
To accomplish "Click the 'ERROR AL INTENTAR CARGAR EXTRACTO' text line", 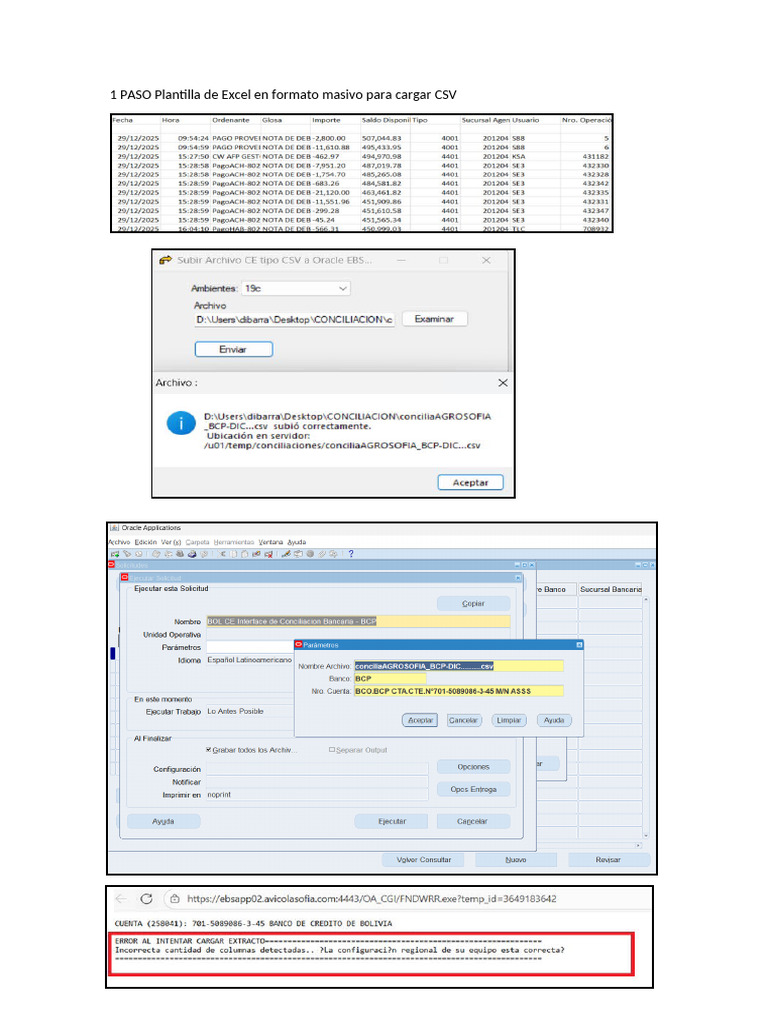I will (190, 941).
